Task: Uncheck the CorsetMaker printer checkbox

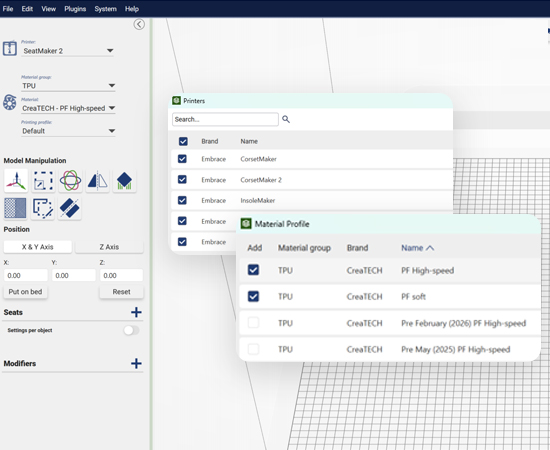Action: click(x=182, y=159)
